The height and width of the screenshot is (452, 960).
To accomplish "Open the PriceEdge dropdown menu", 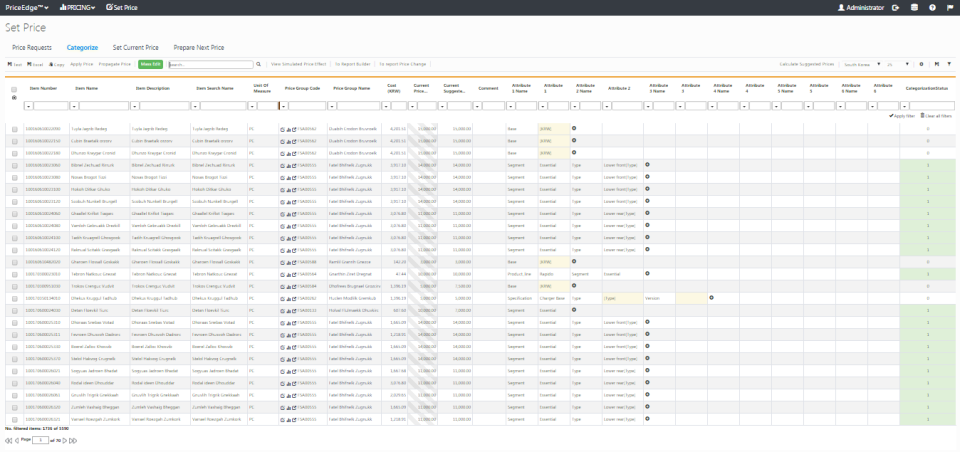I will pyautogui.click(x=27, y=8).
